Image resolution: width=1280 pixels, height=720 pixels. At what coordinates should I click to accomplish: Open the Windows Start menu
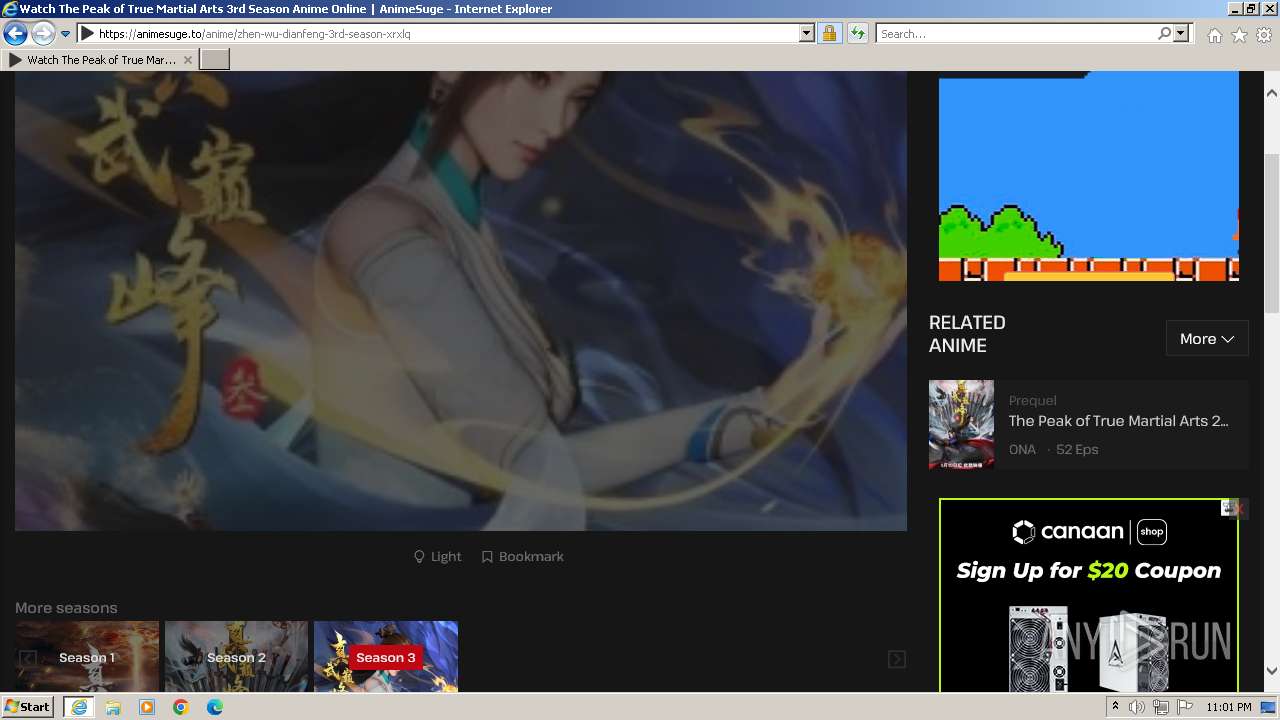[x=28, y=707]
